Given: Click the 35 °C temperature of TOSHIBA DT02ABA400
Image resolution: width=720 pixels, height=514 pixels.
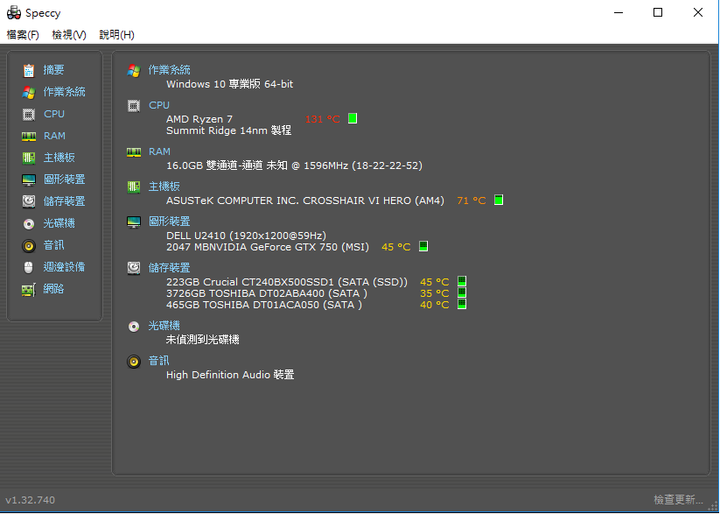Looking at the screenshot, I should click(x=434, y=294).
